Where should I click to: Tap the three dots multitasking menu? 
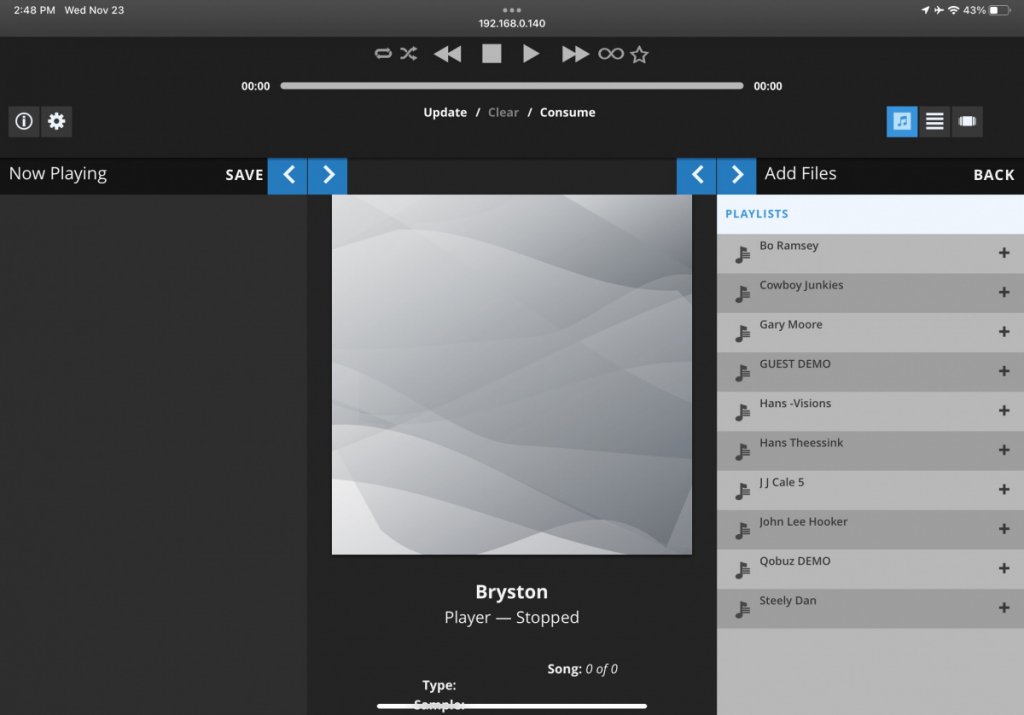click(x=512, y=10)
